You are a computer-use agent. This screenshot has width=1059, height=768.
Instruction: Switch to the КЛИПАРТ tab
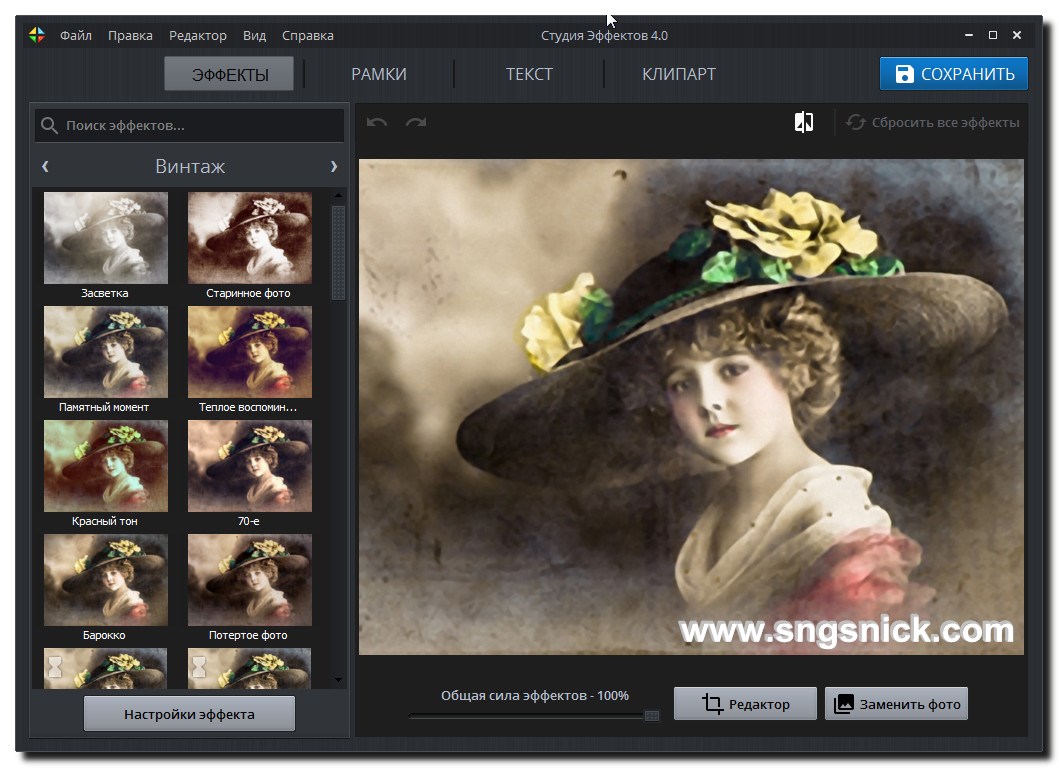tap(679, 74)
